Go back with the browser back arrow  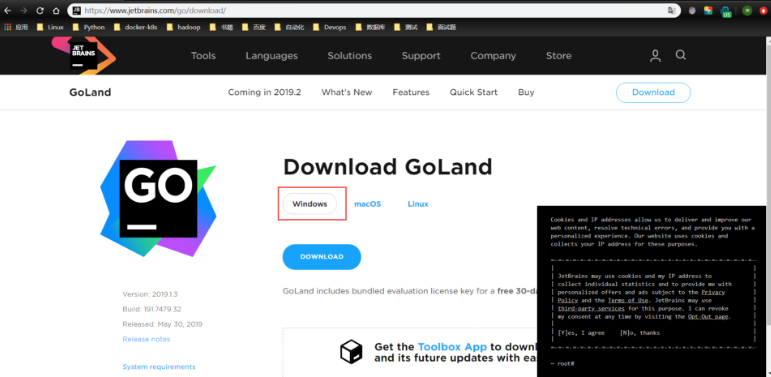tap(7, 10)
